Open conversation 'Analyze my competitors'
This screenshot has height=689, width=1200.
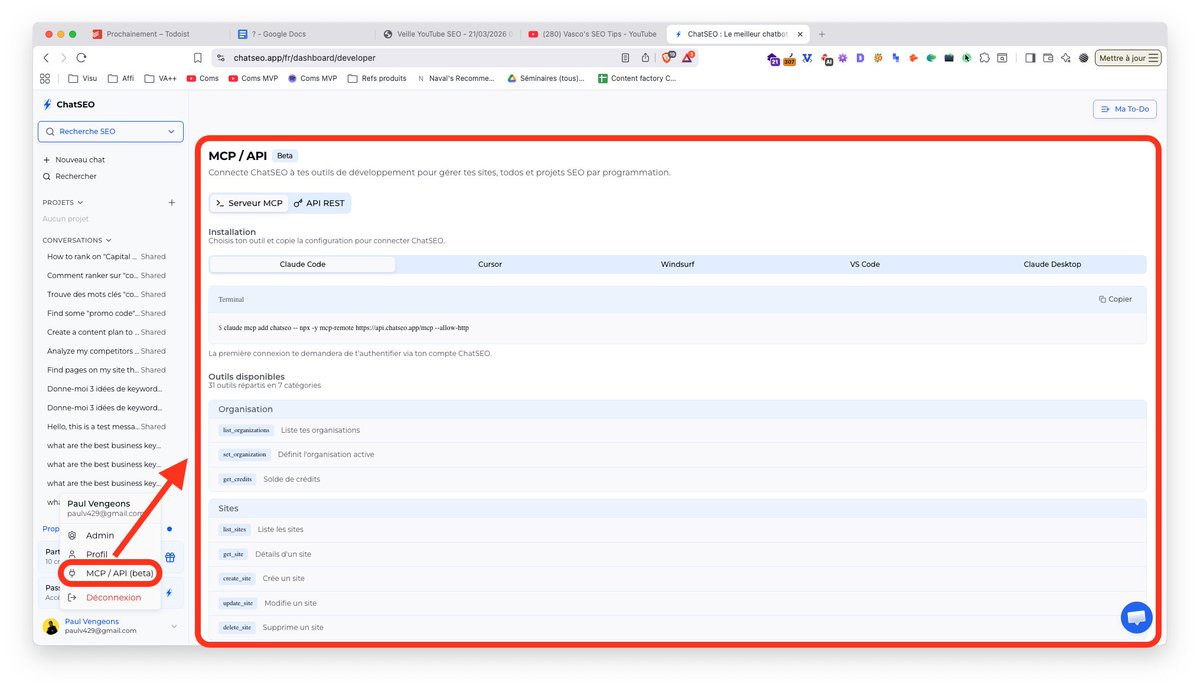click(107, 351)
